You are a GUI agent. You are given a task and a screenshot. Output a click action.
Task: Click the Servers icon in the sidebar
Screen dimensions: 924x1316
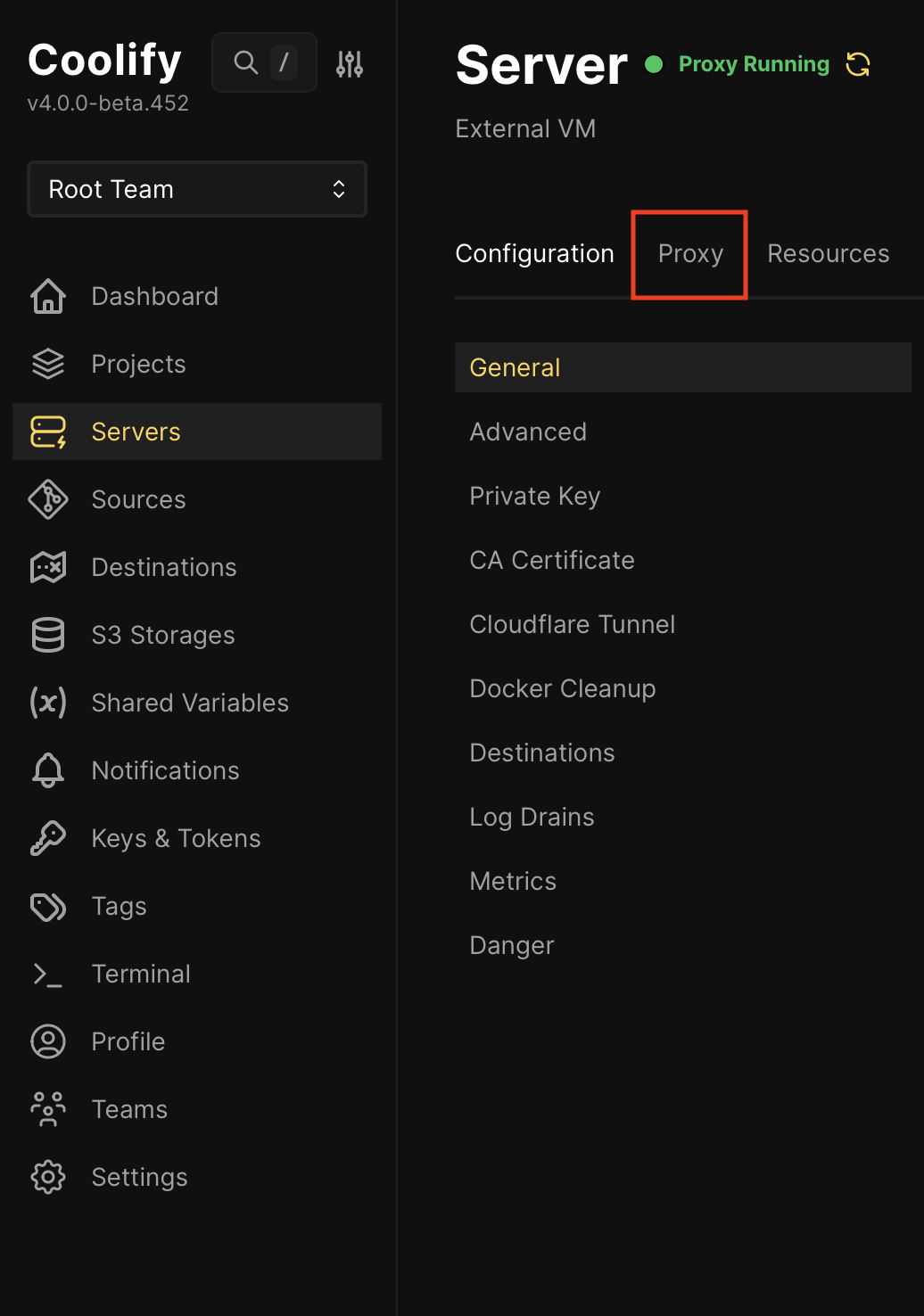46,432
